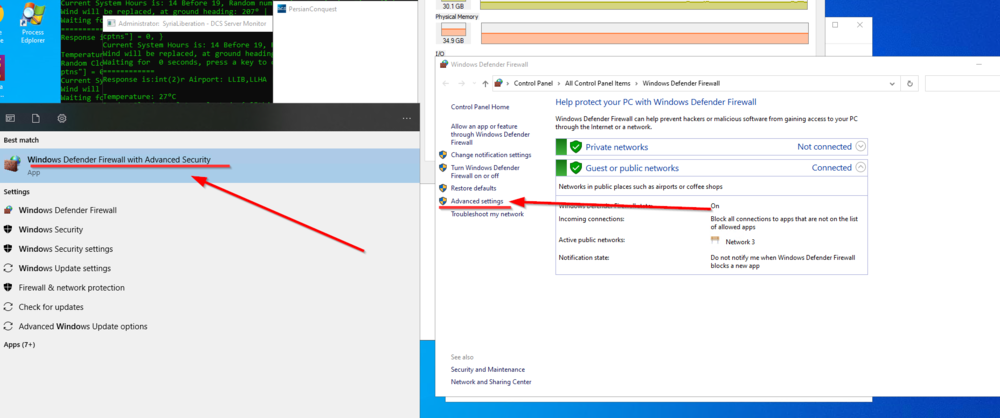Click the Up arrow in Control Panel navigation
The width and height of the screenshot is (1000, 418).
click(x=485, y=84)
